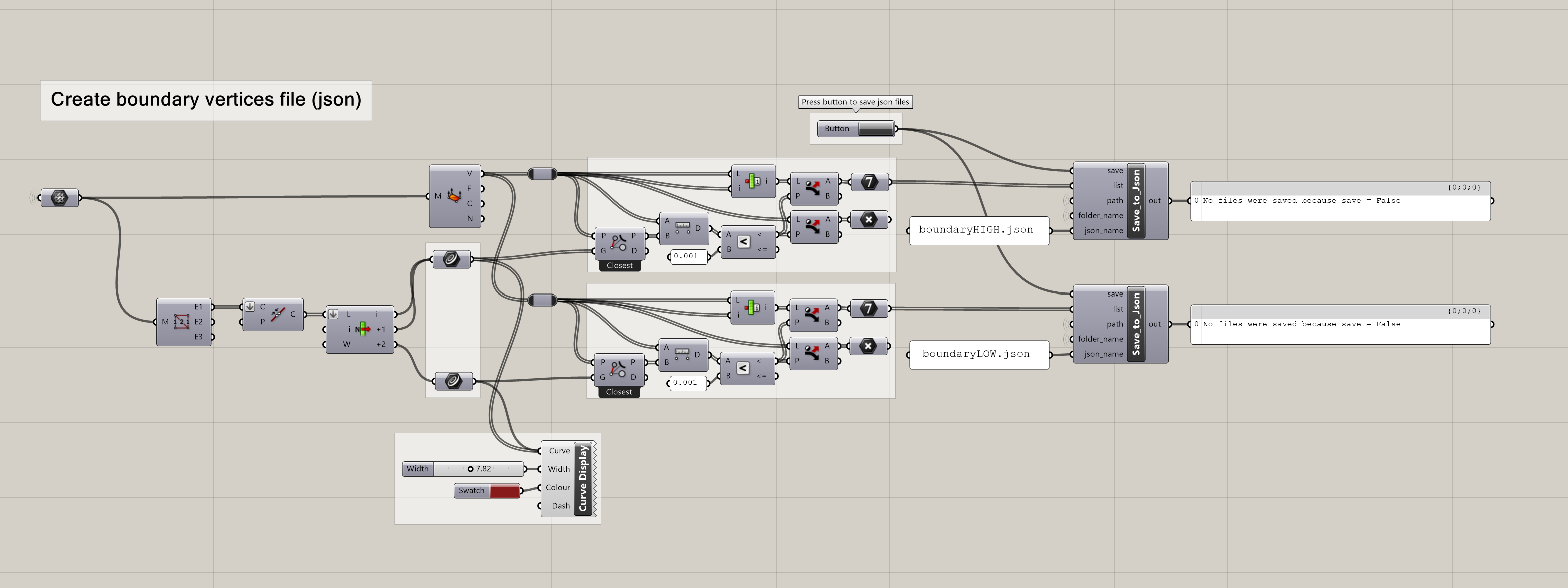
Task: Click the flatten arrow on Join Curves C input
Action: tap(249, 306)
